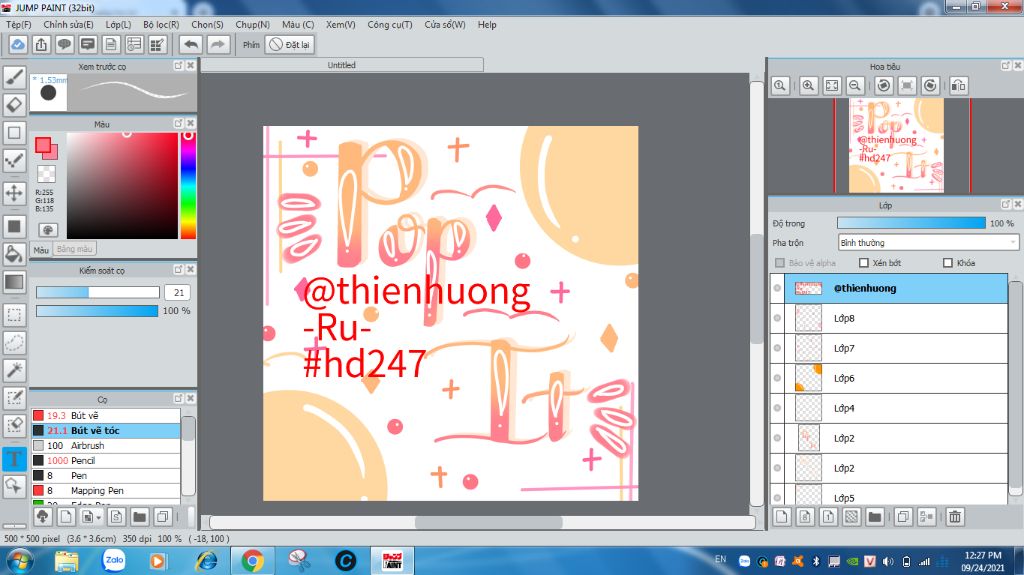
Task: Open Google Chrome from the taskbar
Action: [x=253, y=561]
